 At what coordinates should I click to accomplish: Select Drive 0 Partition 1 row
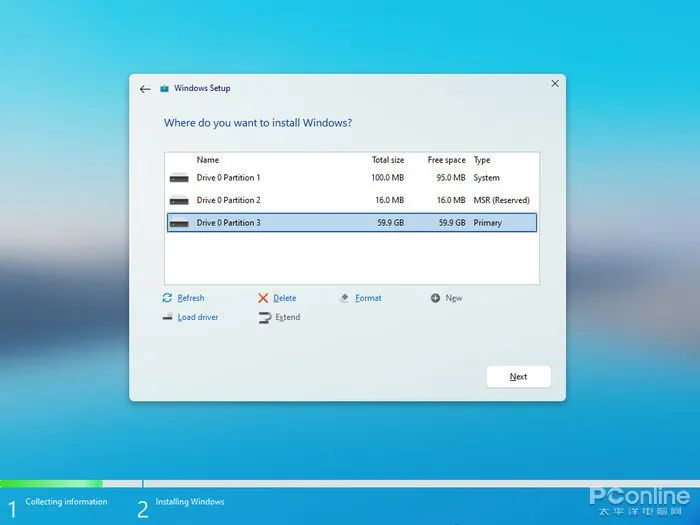pos(350,178)
